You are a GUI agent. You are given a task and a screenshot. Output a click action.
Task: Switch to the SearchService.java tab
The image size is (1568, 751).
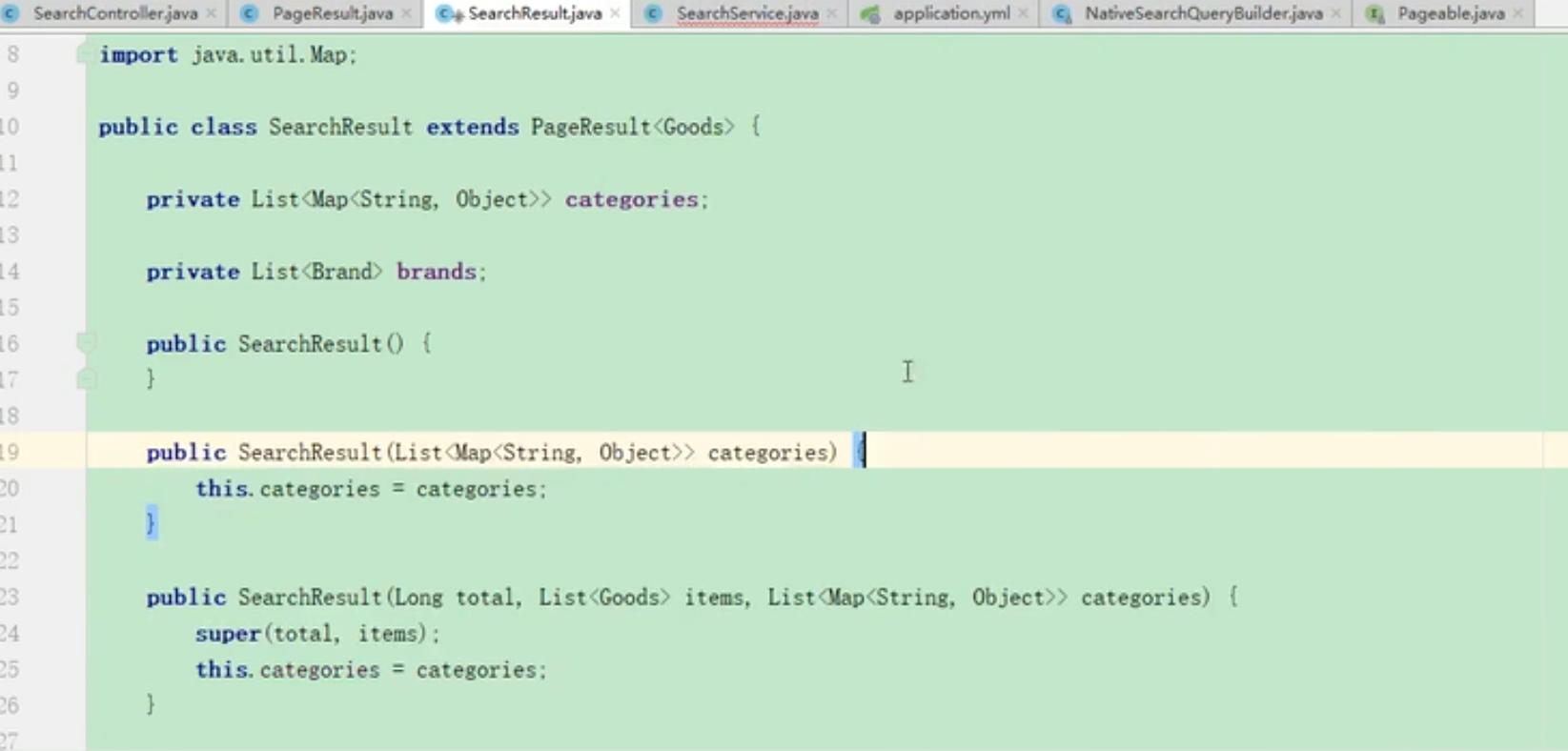click(x=747, y=13)
